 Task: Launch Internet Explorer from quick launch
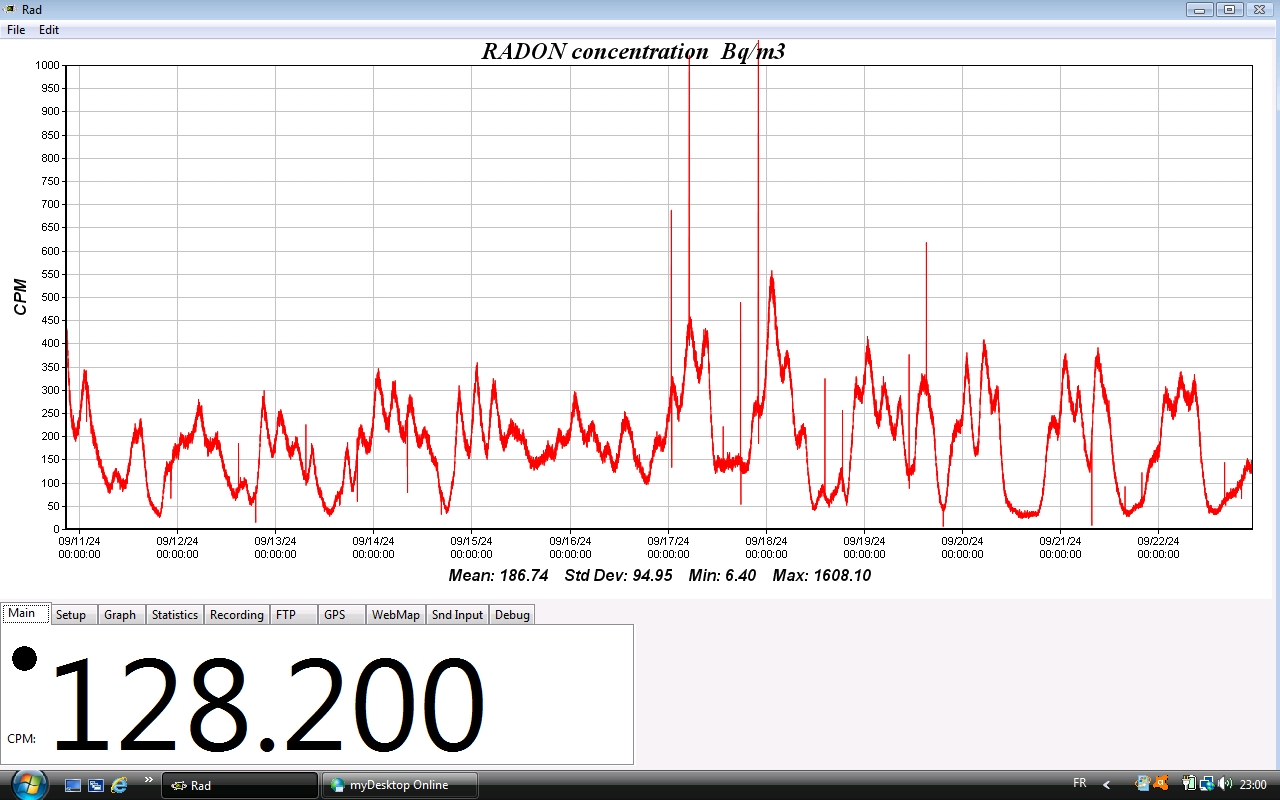pos(119,785)
